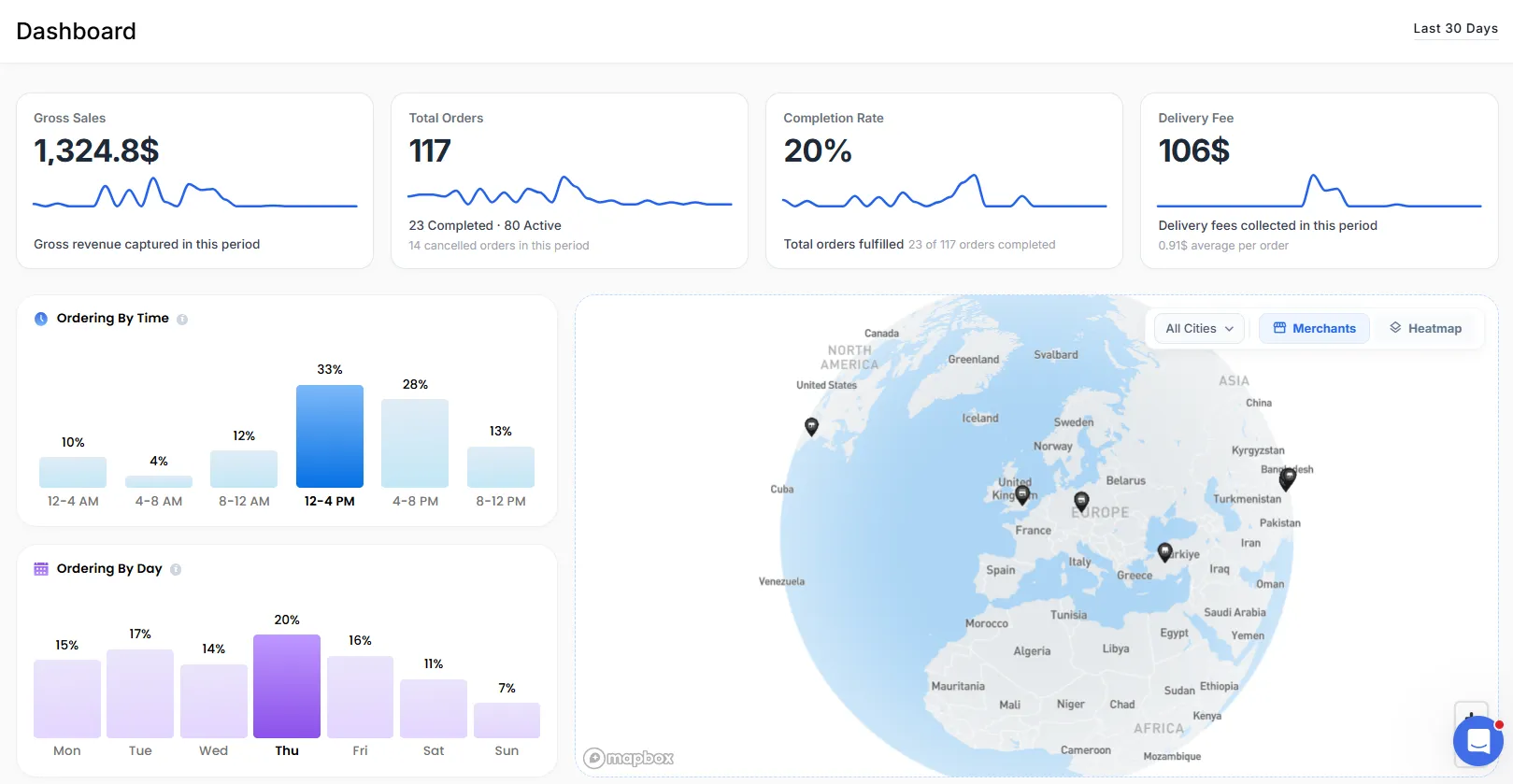
Task: Click the Ordering By Day title
Action: click(109, 568)
